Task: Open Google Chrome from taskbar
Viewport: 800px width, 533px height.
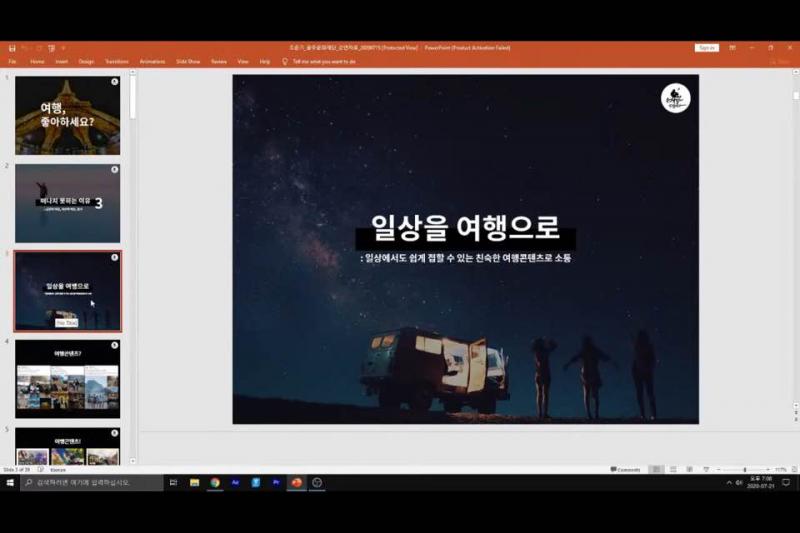Action: tap(215, 483)
